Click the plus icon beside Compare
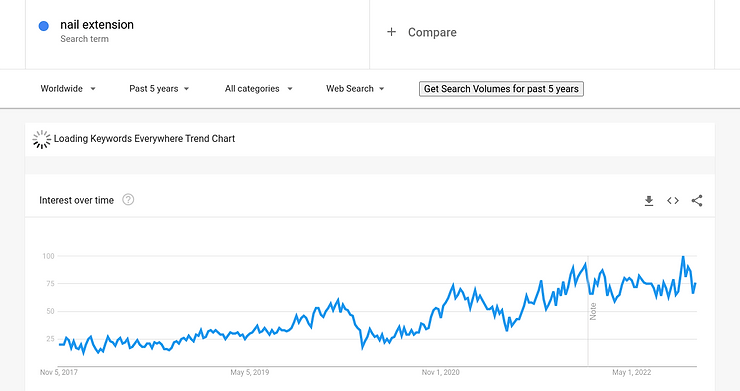 coord(391,32)
